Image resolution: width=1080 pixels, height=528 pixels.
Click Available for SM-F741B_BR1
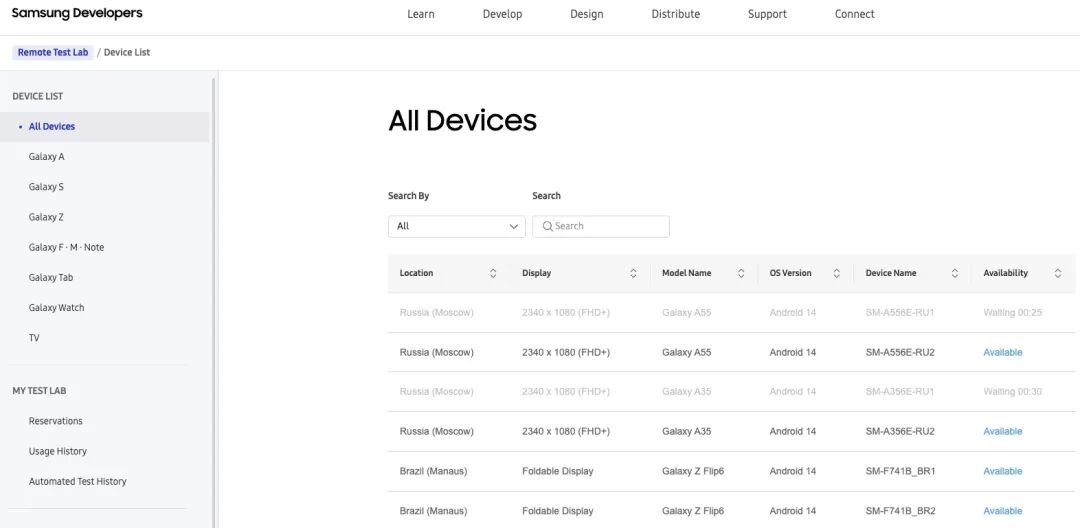pos(1003,472)
